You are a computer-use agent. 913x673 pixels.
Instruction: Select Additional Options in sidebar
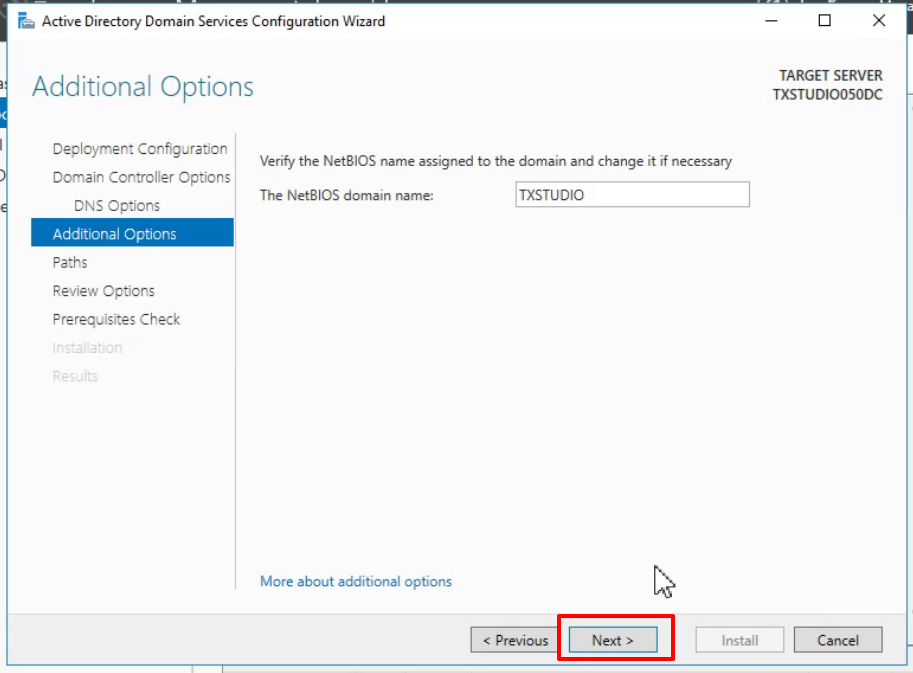click(x=132, y=233)
